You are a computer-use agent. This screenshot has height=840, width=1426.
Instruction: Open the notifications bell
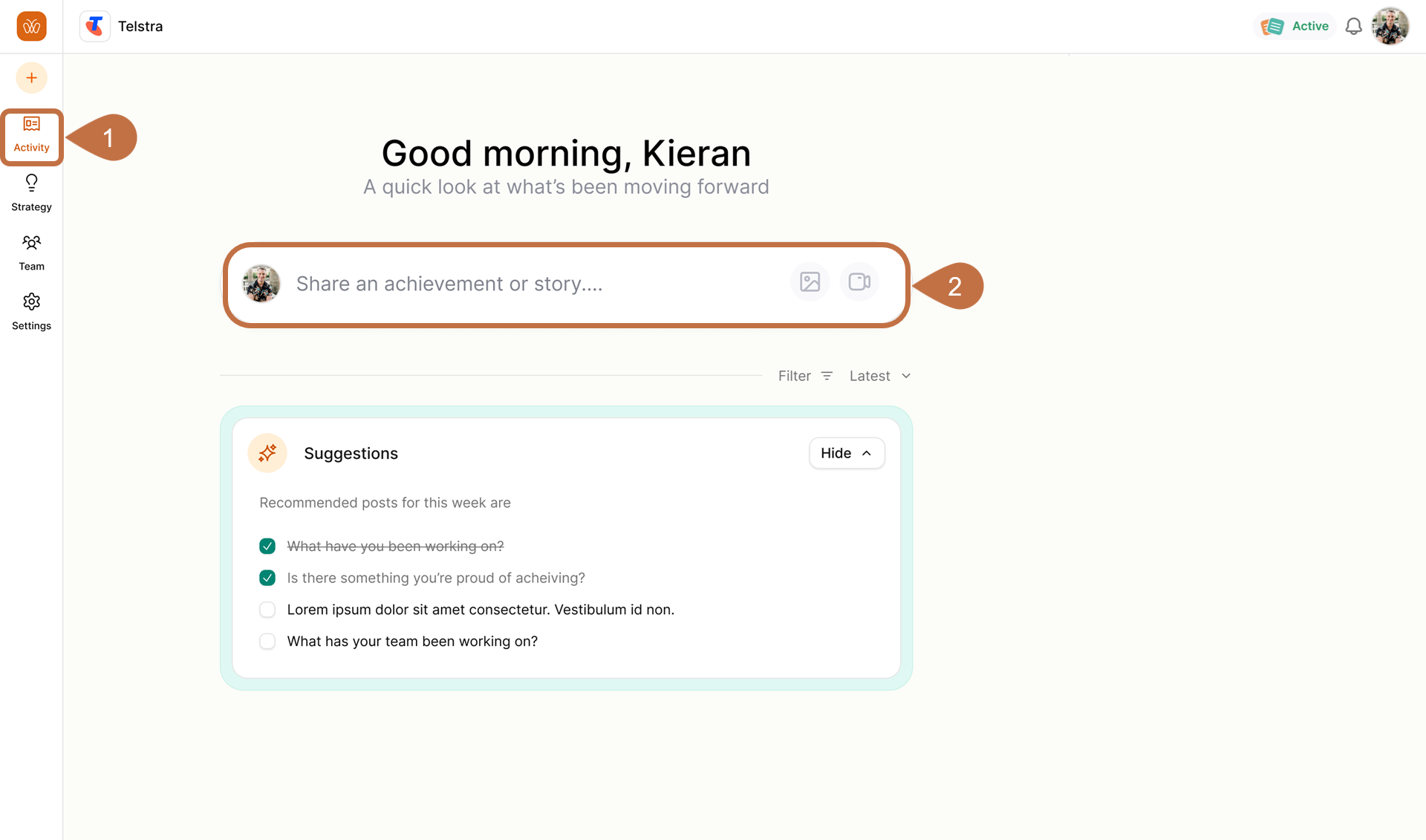1353,27
